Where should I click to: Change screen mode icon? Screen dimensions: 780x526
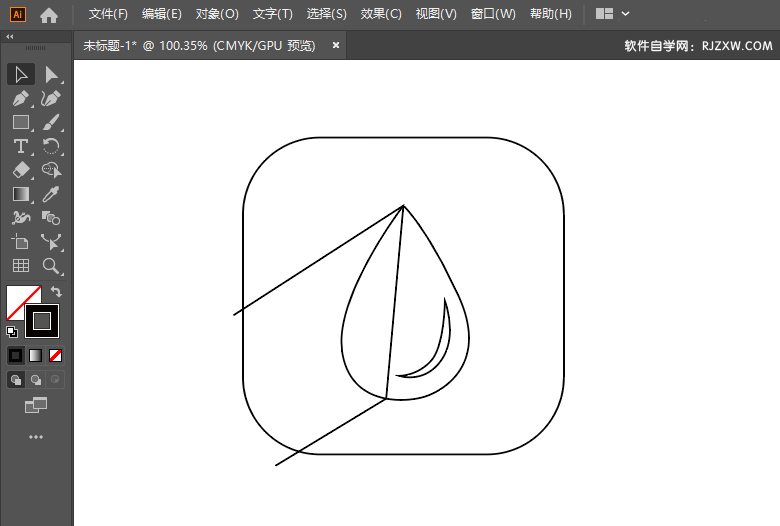click(x=36, y=406)
